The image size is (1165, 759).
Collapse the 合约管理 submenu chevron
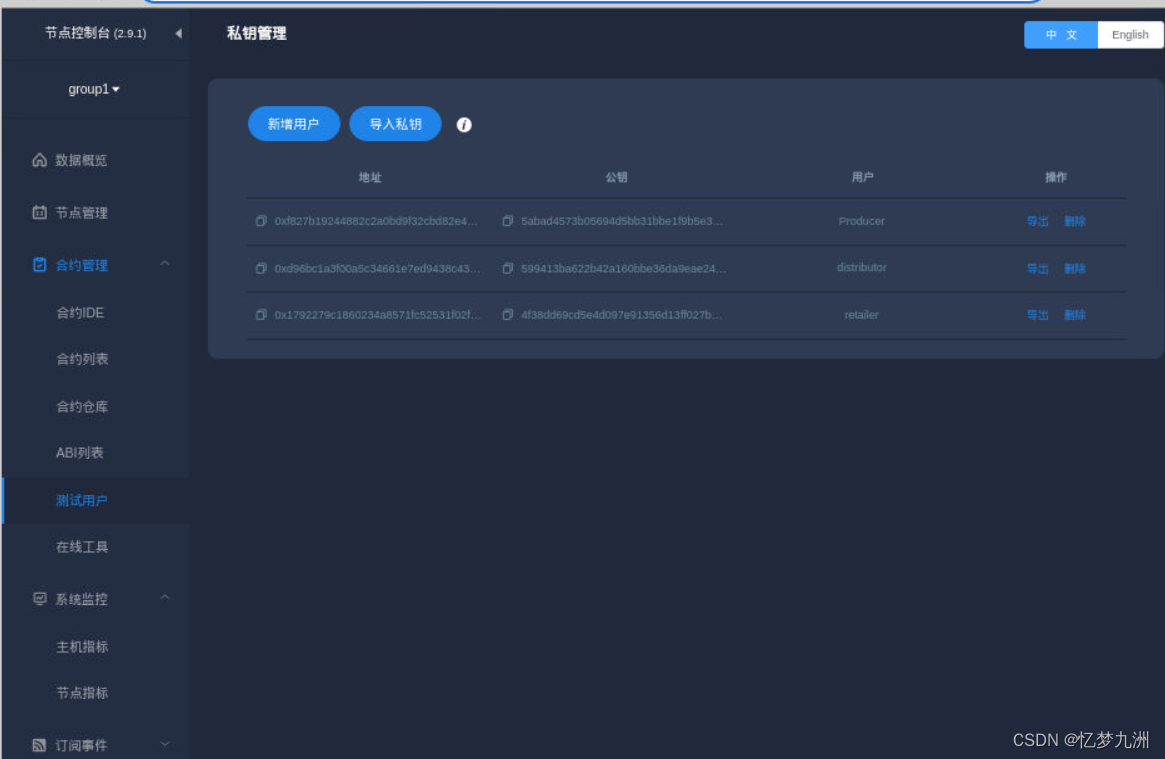[165, 264]
